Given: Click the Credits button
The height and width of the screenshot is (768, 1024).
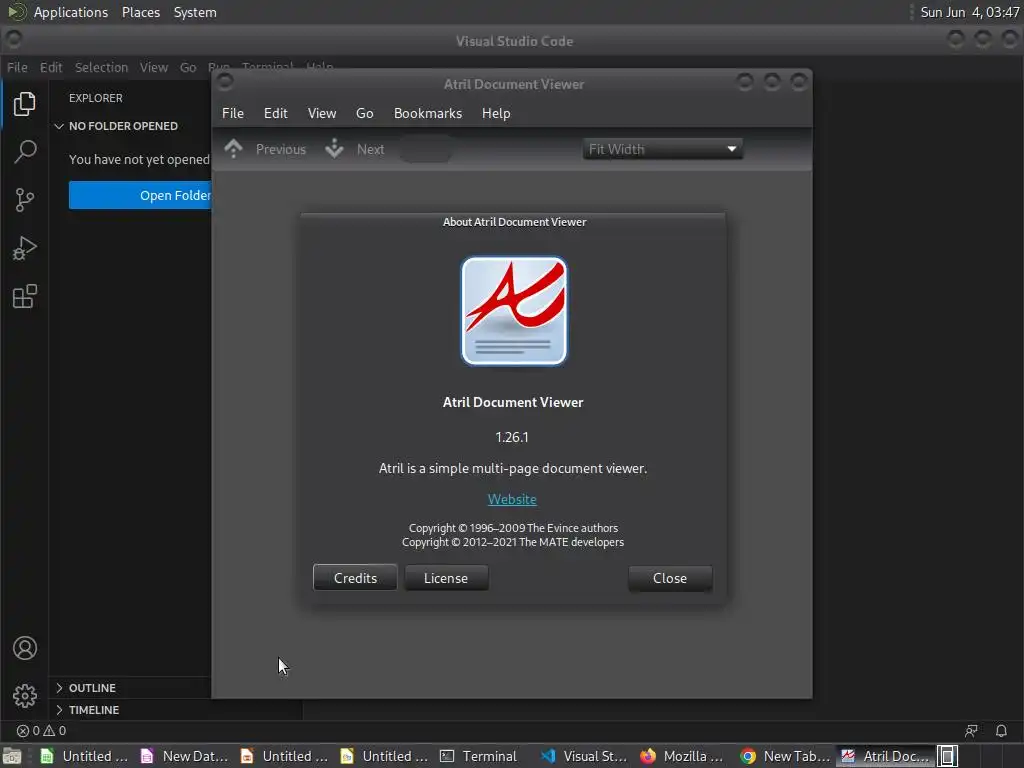Looking at the screenshot, I should point(355,578).
